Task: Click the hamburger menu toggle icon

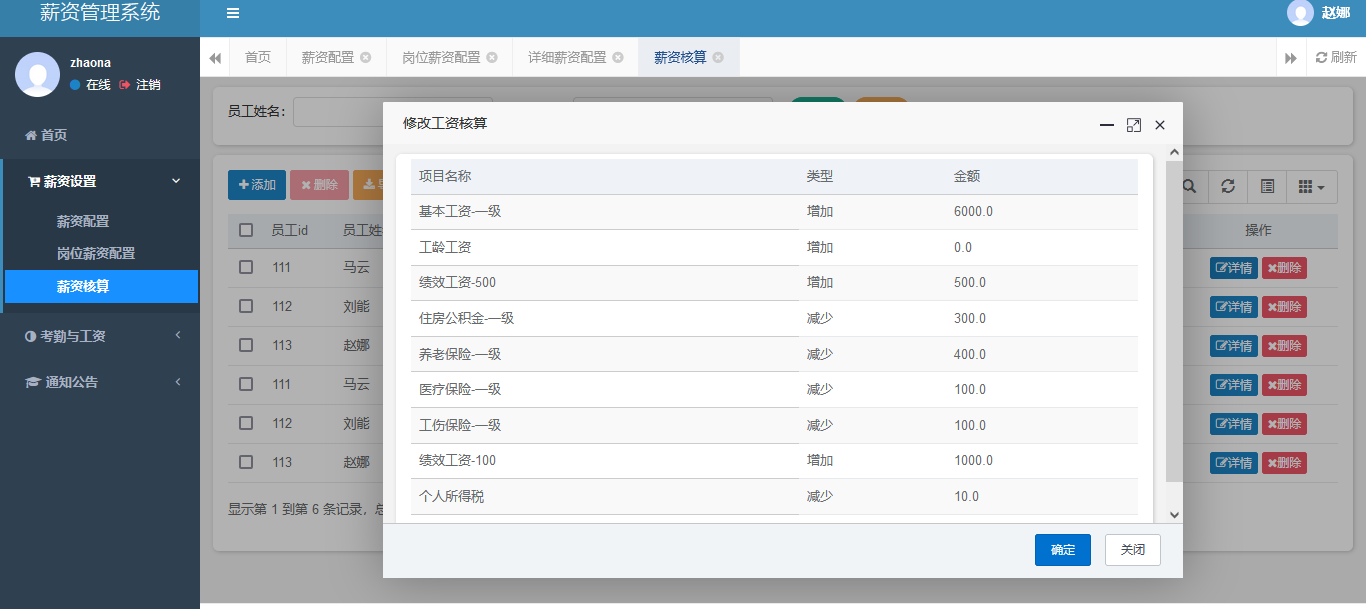Action: pyautogui.click(x=233, y=13)
